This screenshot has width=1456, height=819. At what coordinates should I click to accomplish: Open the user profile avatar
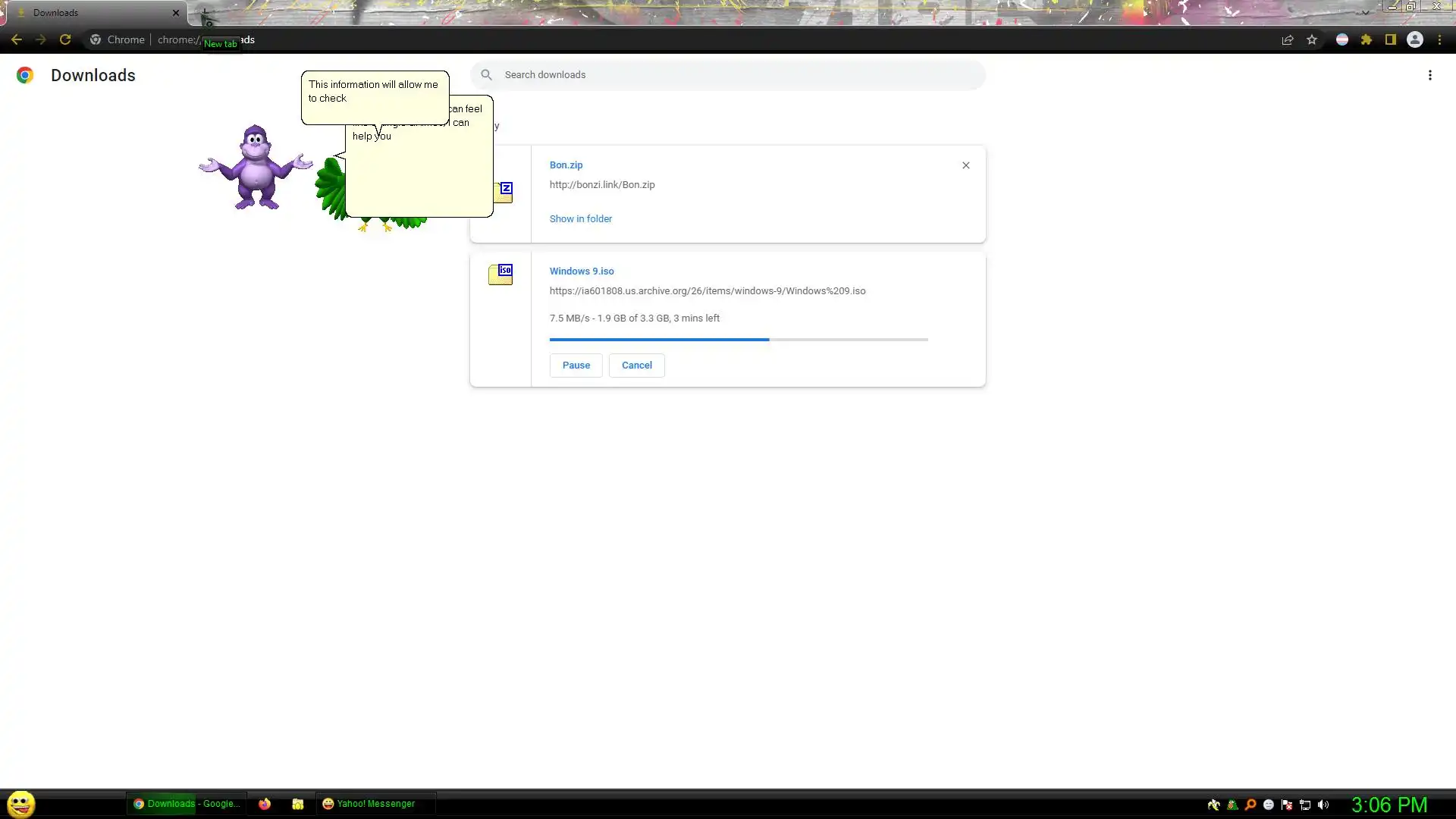pyautogui.click(x=1415, y=39)
